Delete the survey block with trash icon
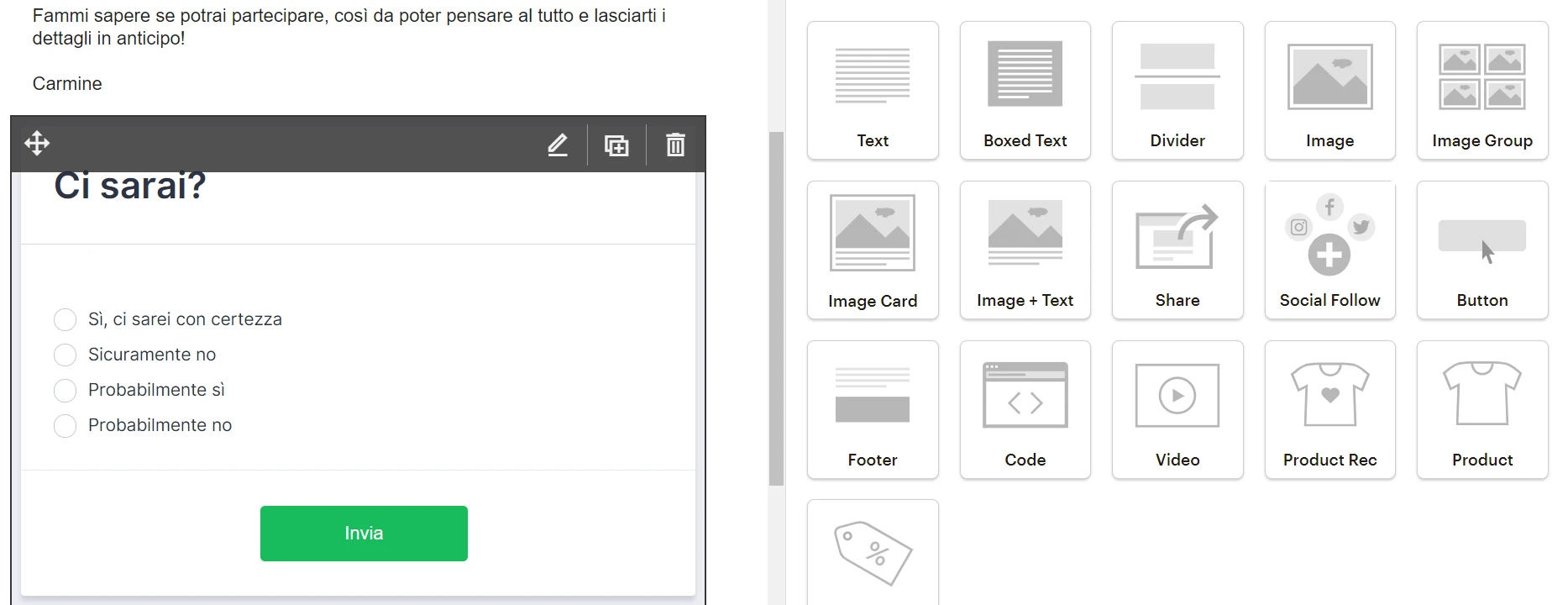 click(x=675, y=145)
